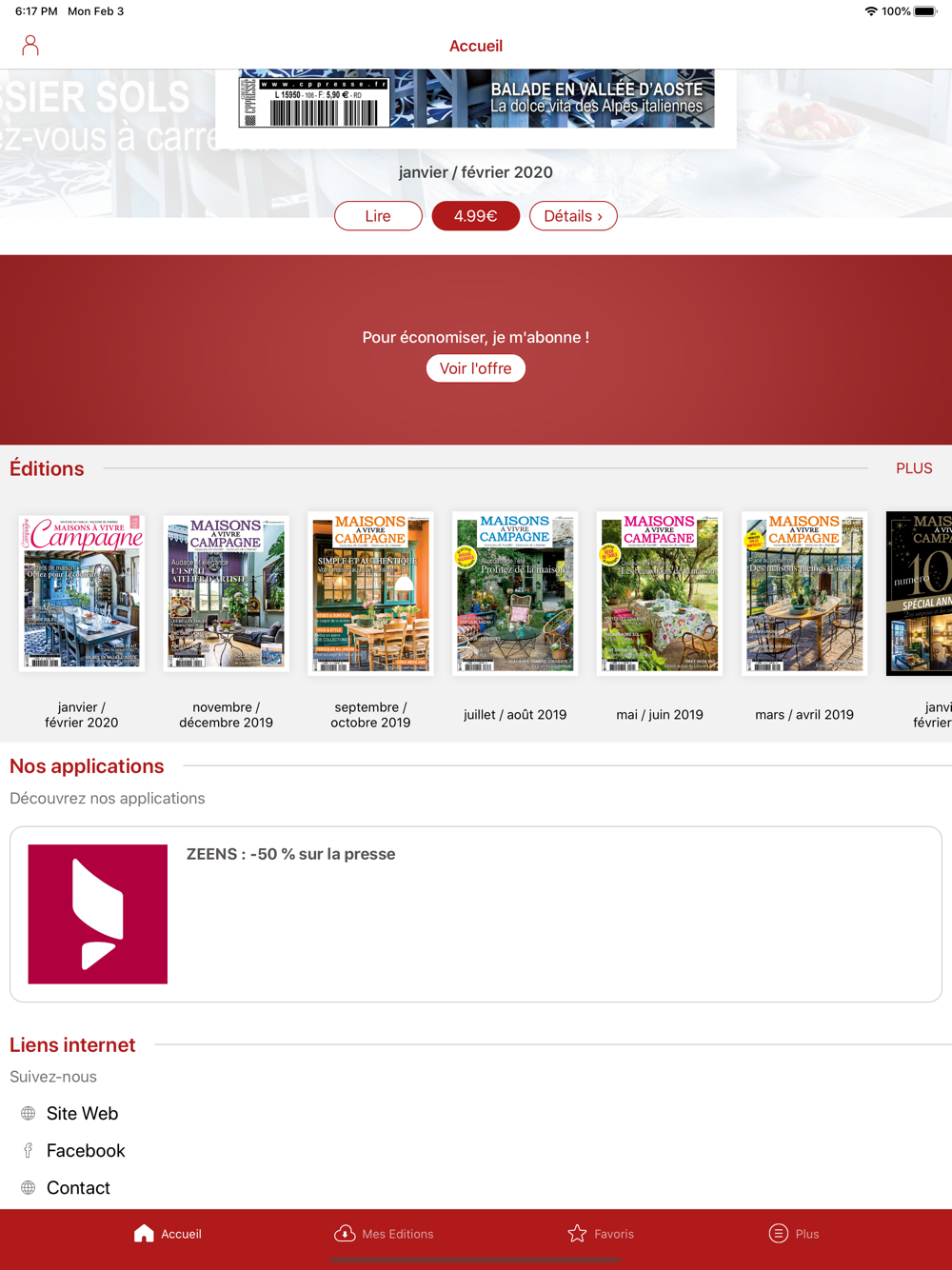The height and width of the screenshot is (1270, 952).
Task: Click the Accueil page title in header
Action: (476, 46)
